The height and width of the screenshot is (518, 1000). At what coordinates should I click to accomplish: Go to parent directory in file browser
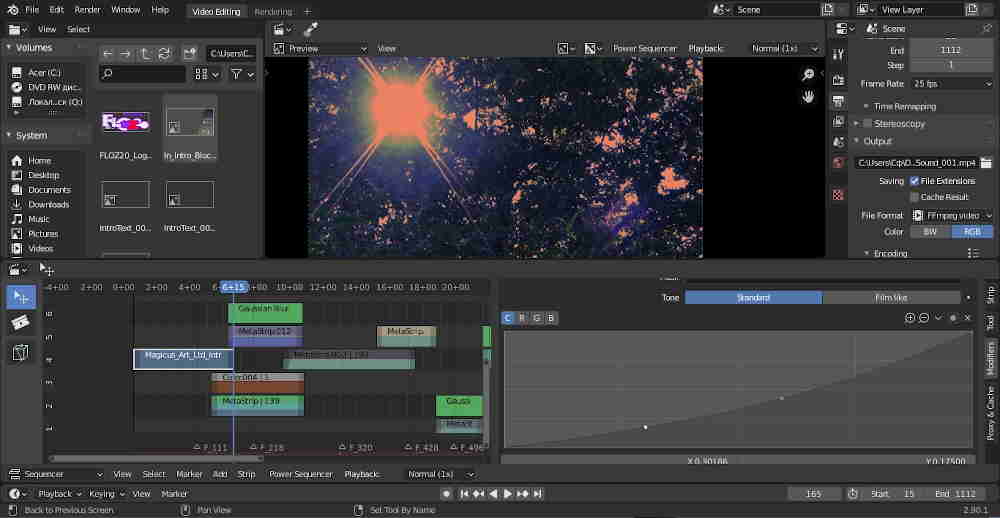pos(145,53)
